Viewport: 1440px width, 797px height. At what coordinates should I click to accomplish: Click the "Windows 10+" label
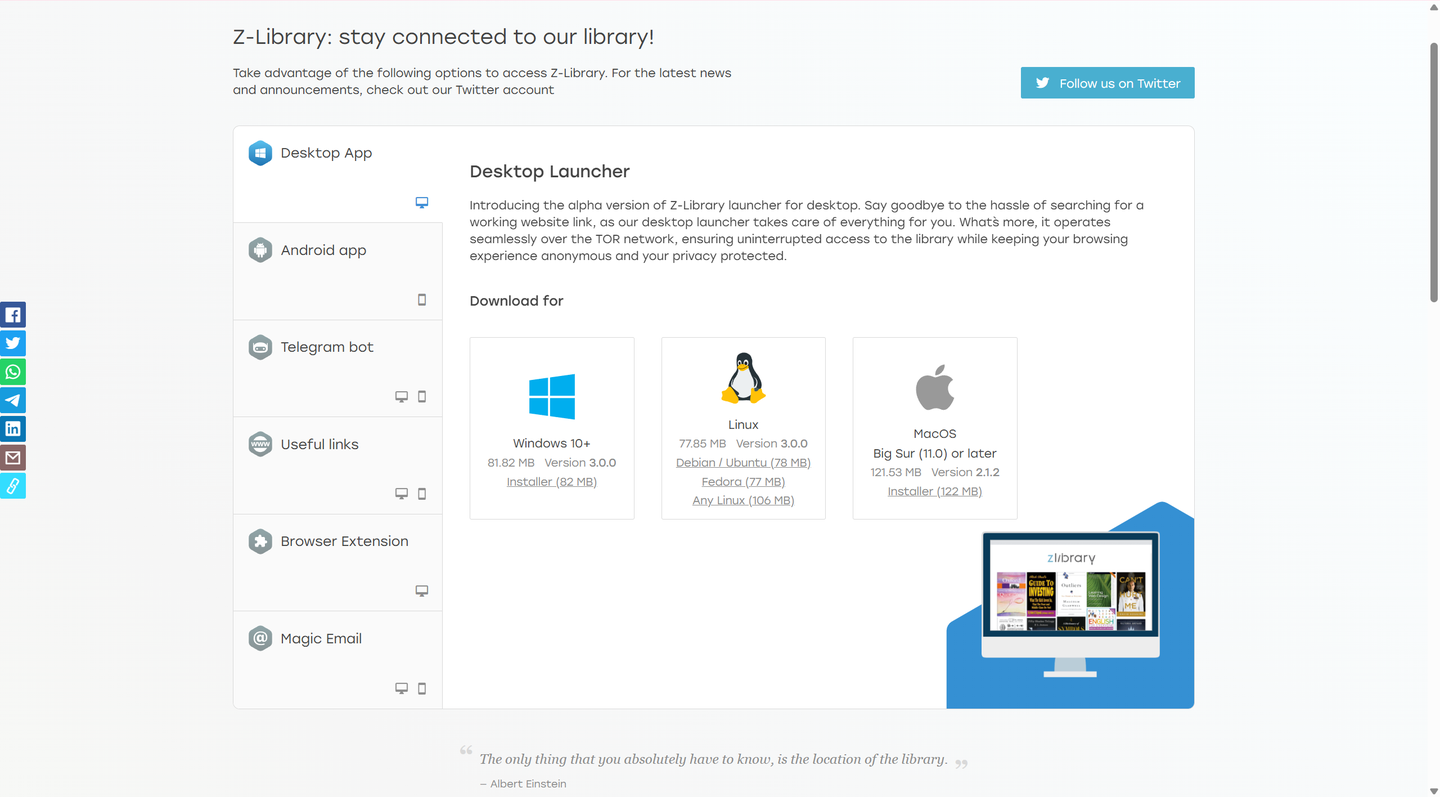tap(552, 444)
